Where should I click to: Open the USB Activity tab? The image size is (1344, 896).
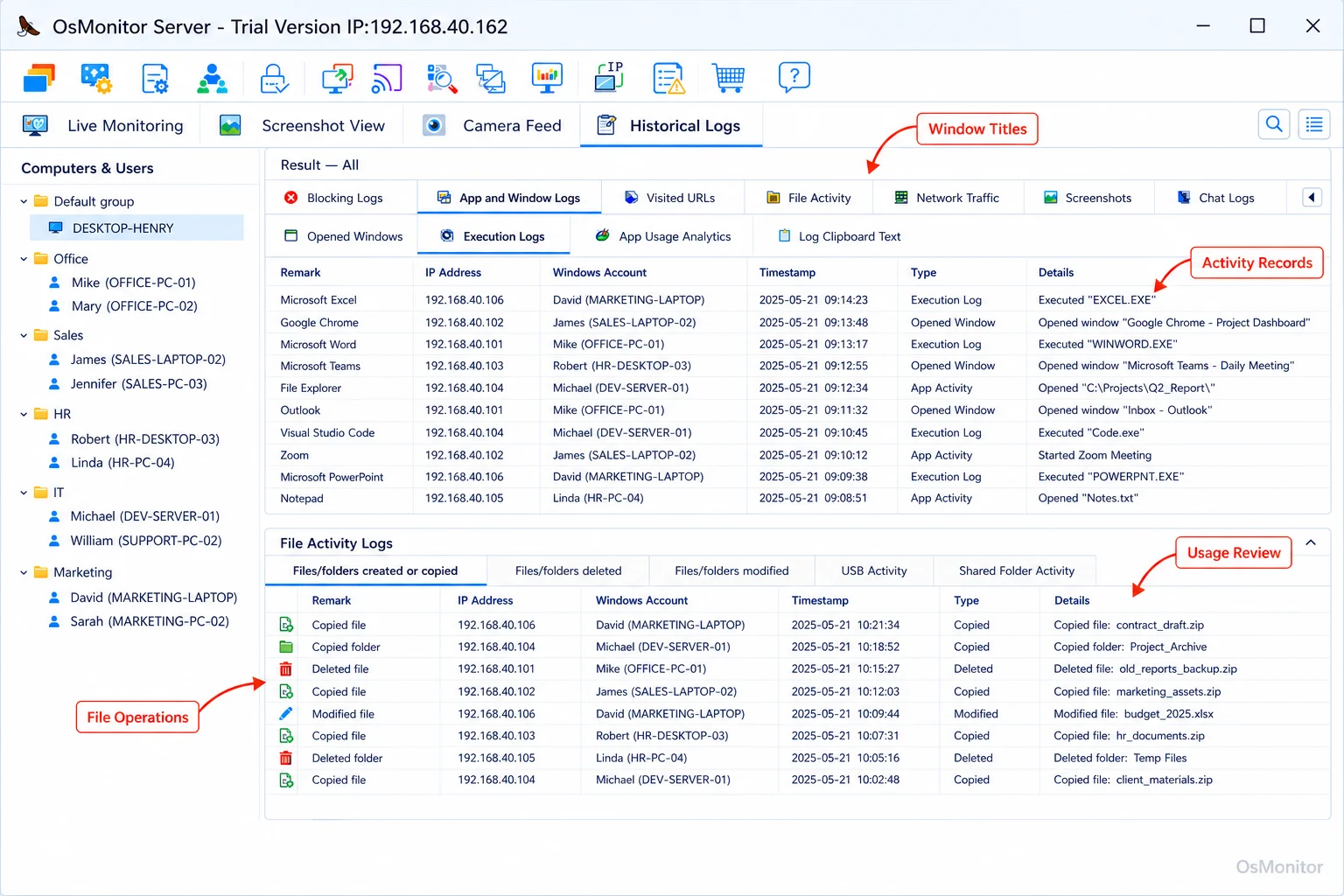click(x=874, y=570)
